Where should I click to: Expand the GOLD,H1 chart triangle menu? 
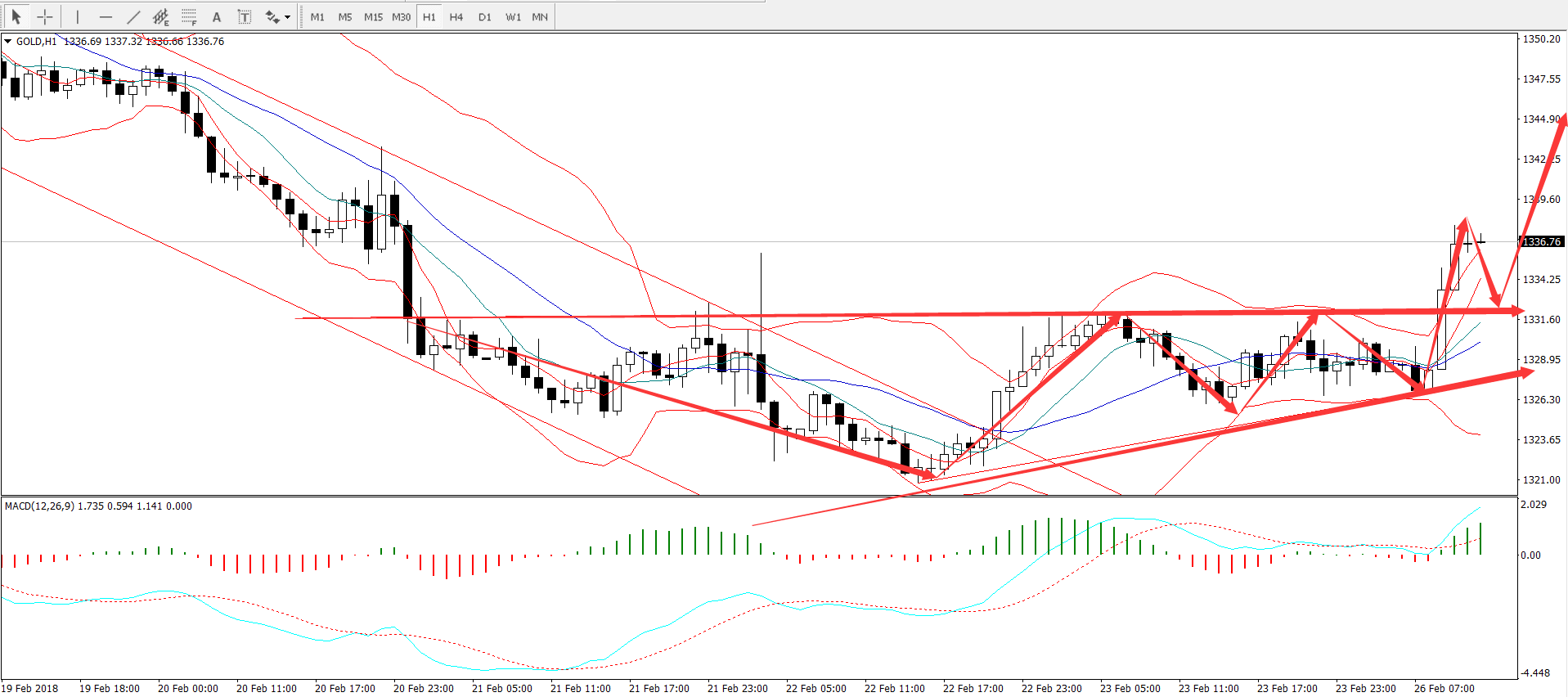coord(8,41)
